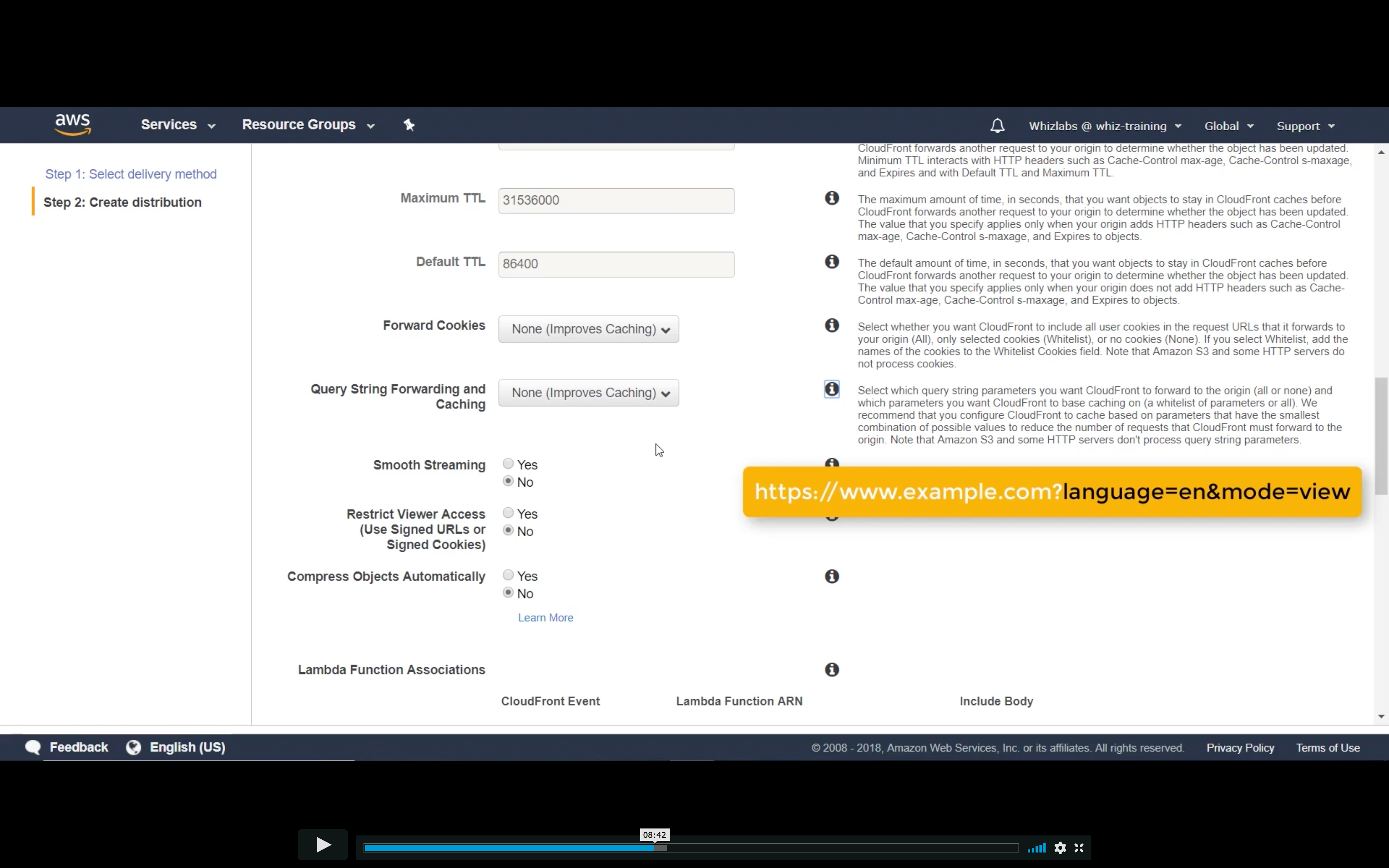The image size is (1389, 868).
Task: Open Query String Forwarding and Caching dropdown
Action: coord(588,393)
